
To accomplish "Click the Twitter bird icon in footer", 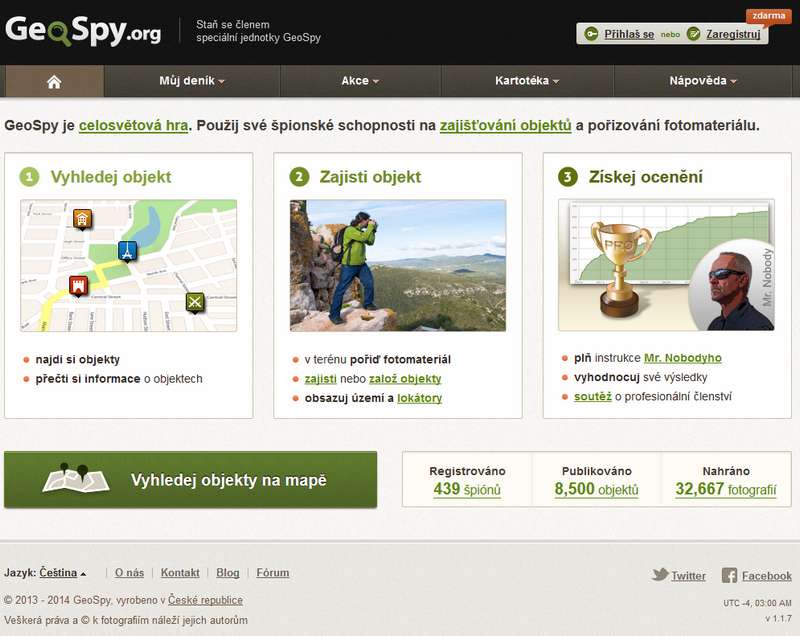I will [660, 575].
